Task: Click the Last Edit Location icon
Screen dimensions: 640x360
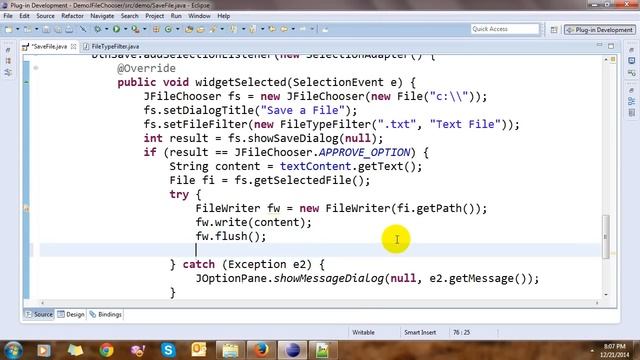Action: click(x=272, y=29)
